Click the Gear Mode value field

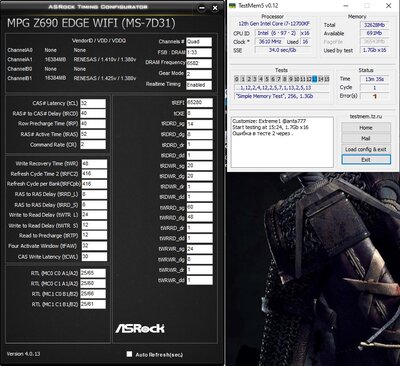[x=199, y=74]
